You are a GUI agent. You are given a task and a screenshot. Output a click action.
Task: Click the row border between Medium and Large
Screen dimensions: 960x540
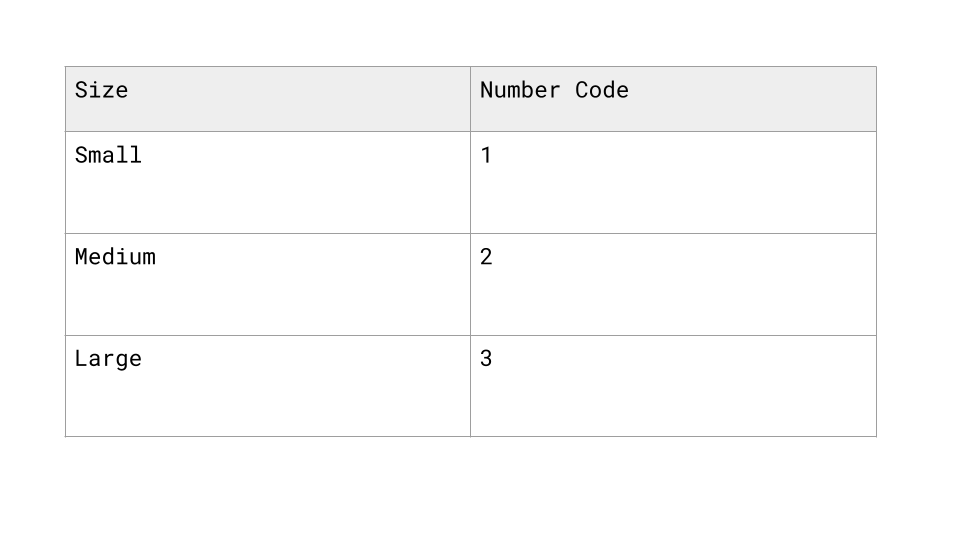(x=267, y=335)
